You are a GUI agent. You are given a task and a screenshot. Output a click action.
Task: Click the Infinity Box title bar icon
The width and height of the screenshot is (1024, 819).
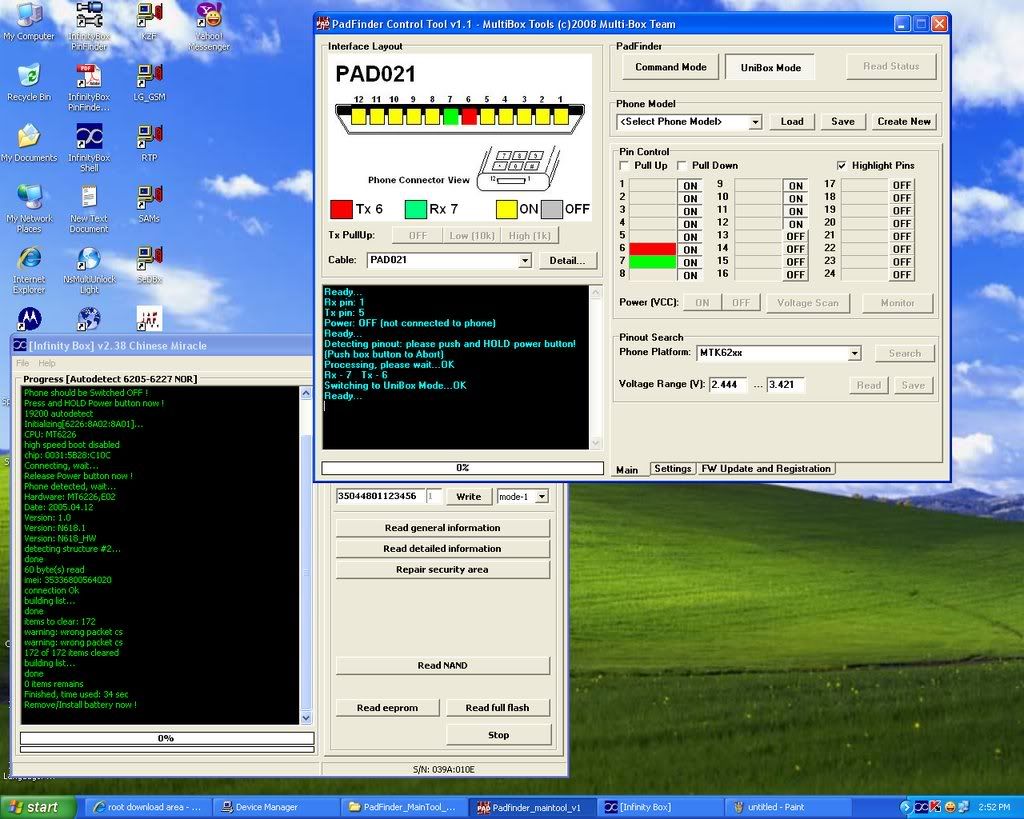(x=20, y=345)
